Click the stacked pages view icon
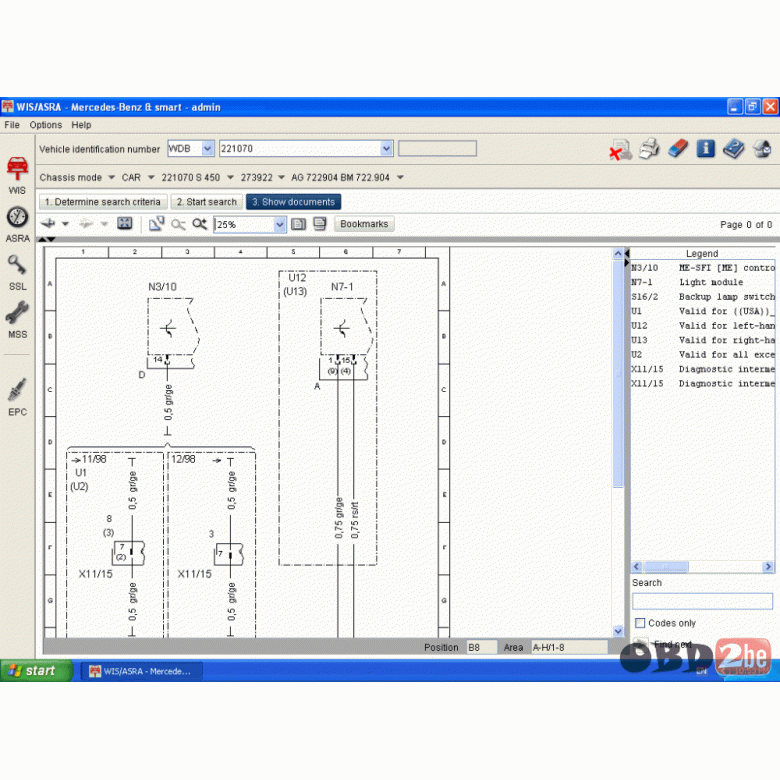Screen dimensions: 780x780 click(320, 224)
